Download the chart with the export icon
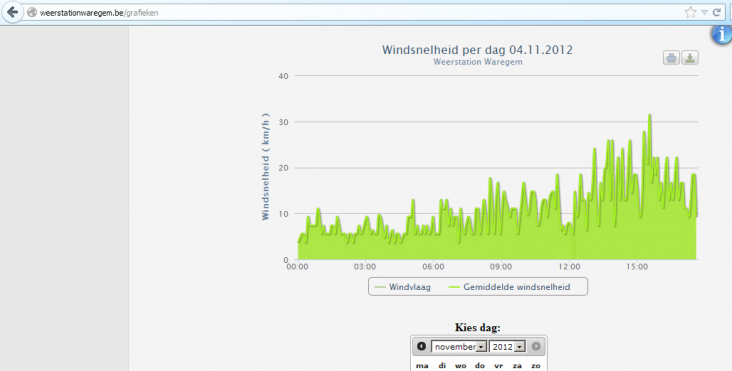732x371 pixels. tap(690, 58)
